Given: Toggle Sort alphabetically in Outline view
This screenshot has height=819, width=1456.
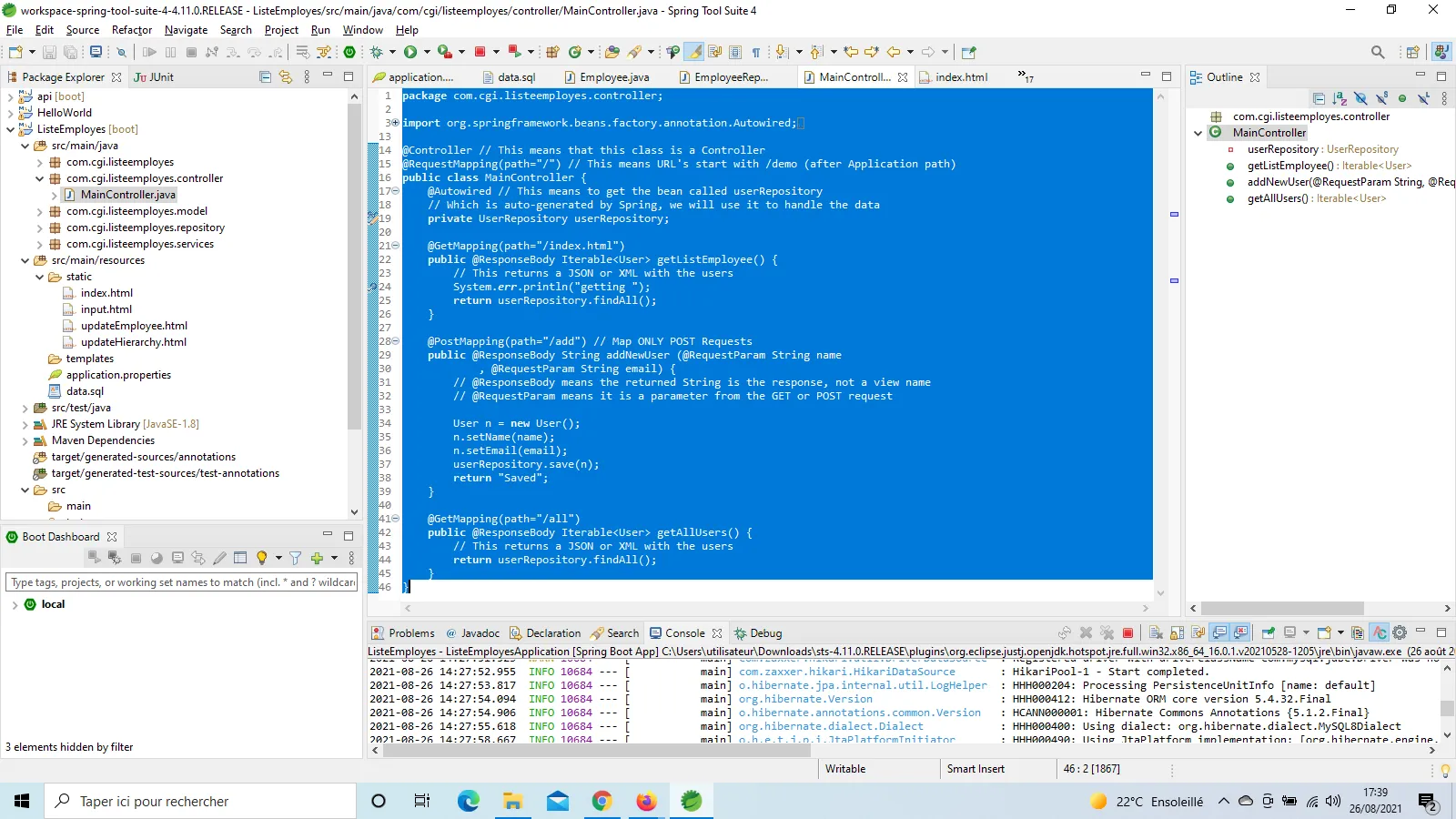Looking at the screenshot, I should click(x=1340, y=98).
